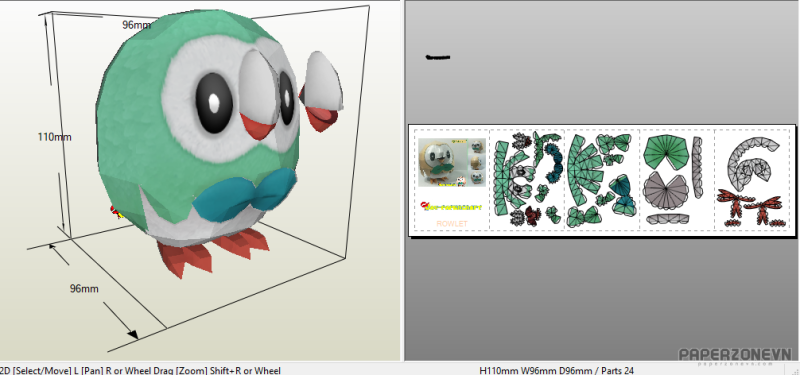The image size is (800, 375).
Task: Select the ROWLET title text on the pattern page
Action: 452,223
